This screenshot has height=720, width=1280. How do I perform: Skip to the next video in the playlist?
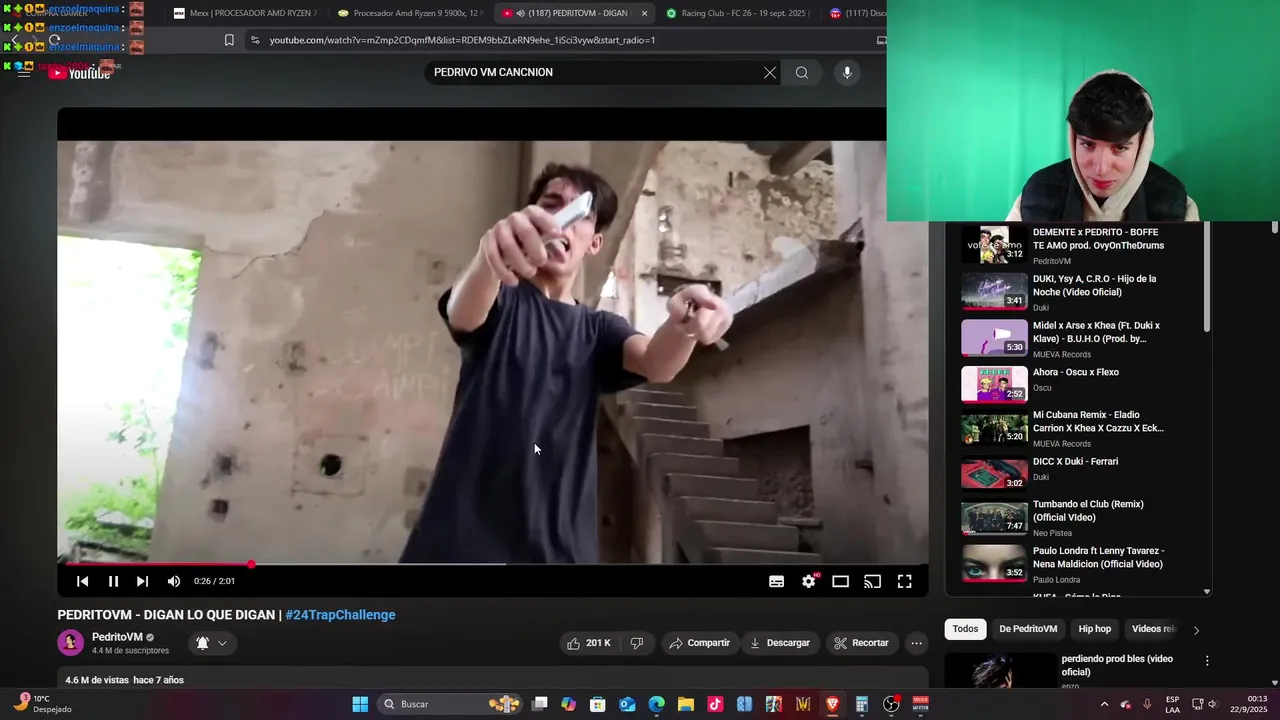click(x=142, y=581)
